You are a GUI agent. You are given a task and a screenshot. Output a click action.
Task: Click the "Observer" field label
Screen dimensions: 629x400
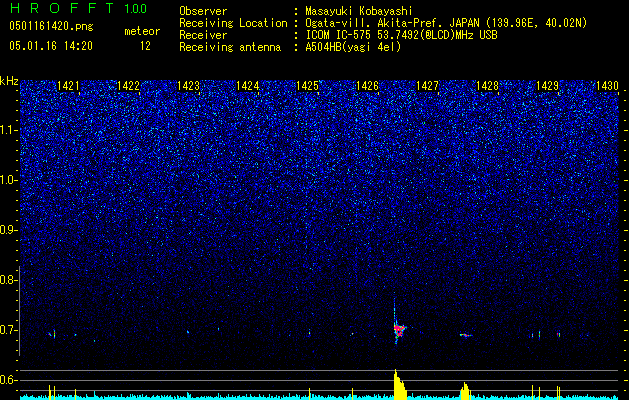(203, 11)
